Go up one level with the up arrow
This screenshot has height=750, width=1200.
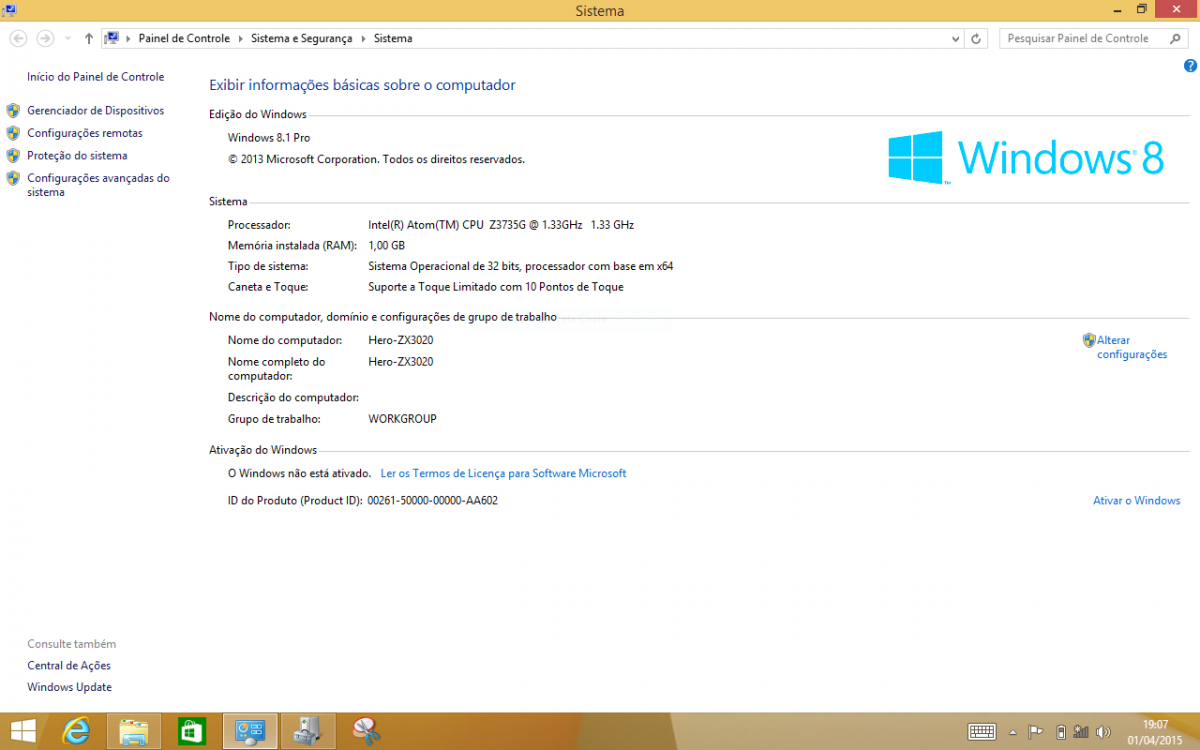pyautogui.click(x=89, y=38)
